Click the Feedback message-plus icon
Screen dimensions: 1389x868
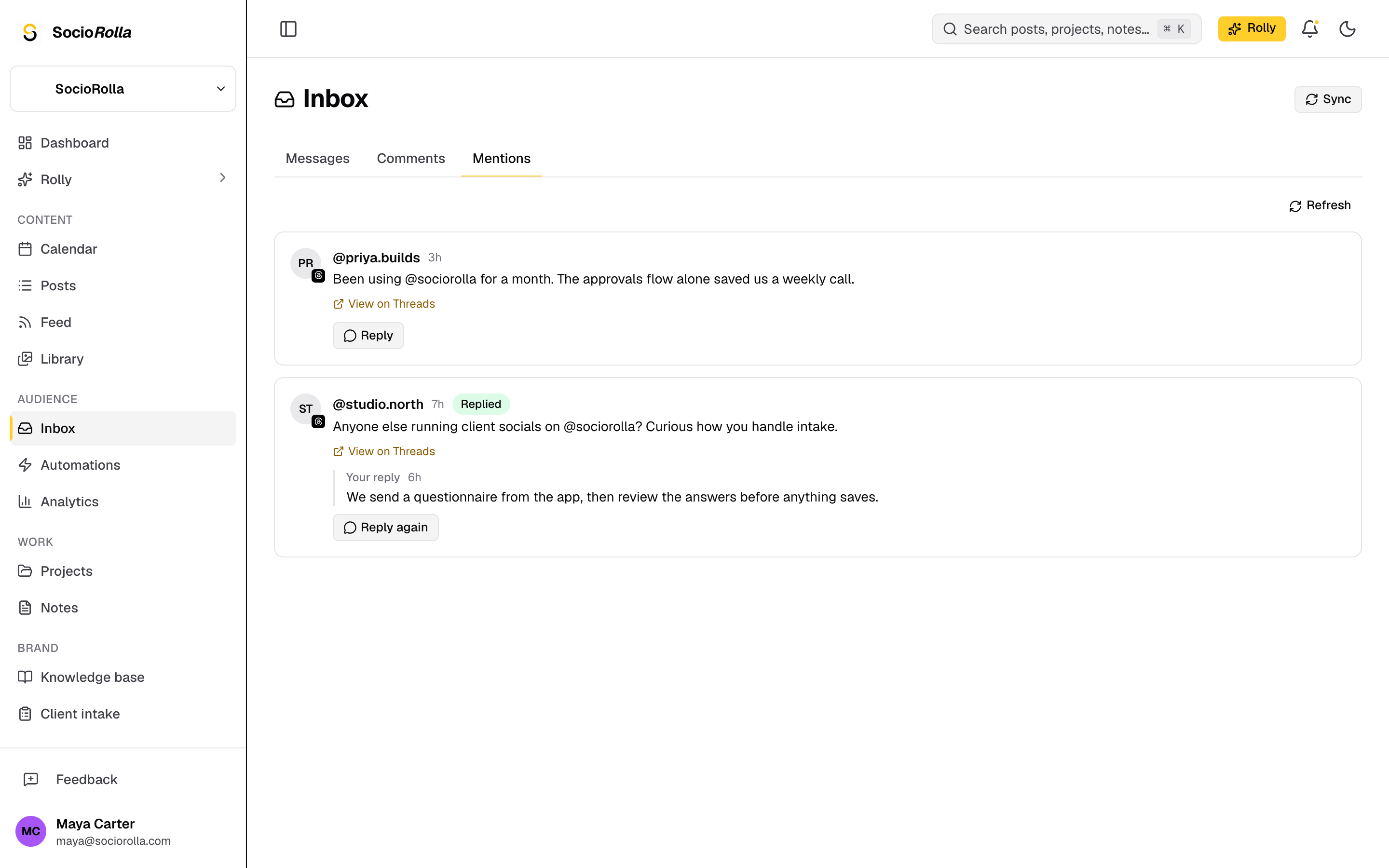coord(30,779)
